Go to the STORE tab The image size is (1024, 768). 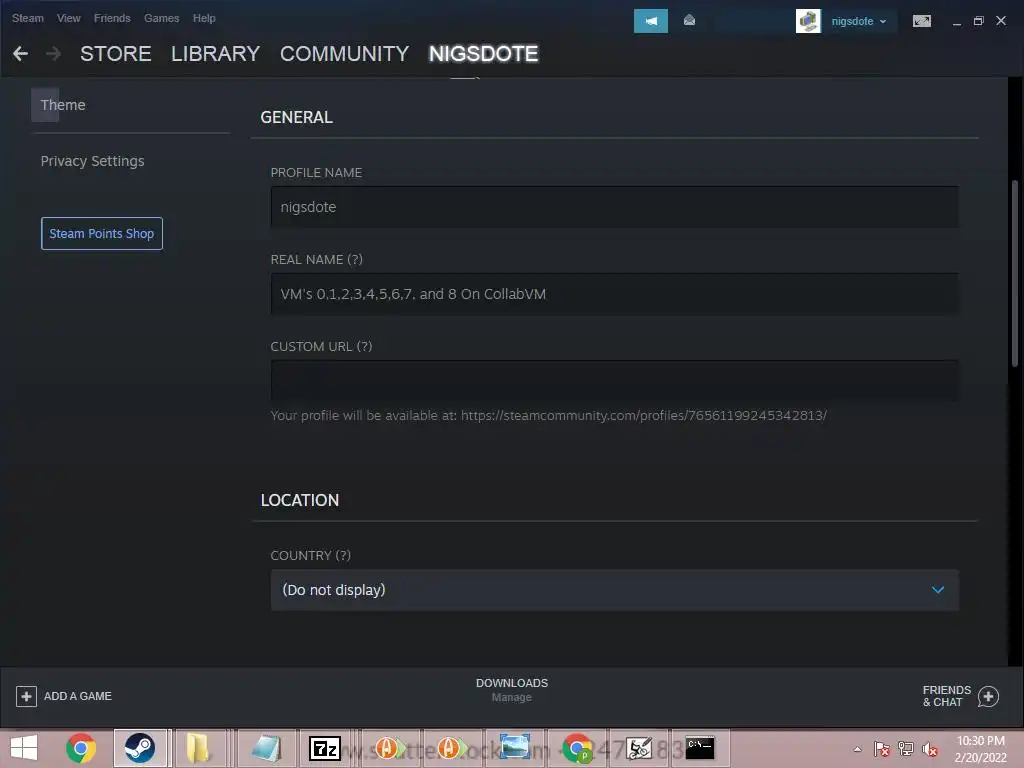116,54
